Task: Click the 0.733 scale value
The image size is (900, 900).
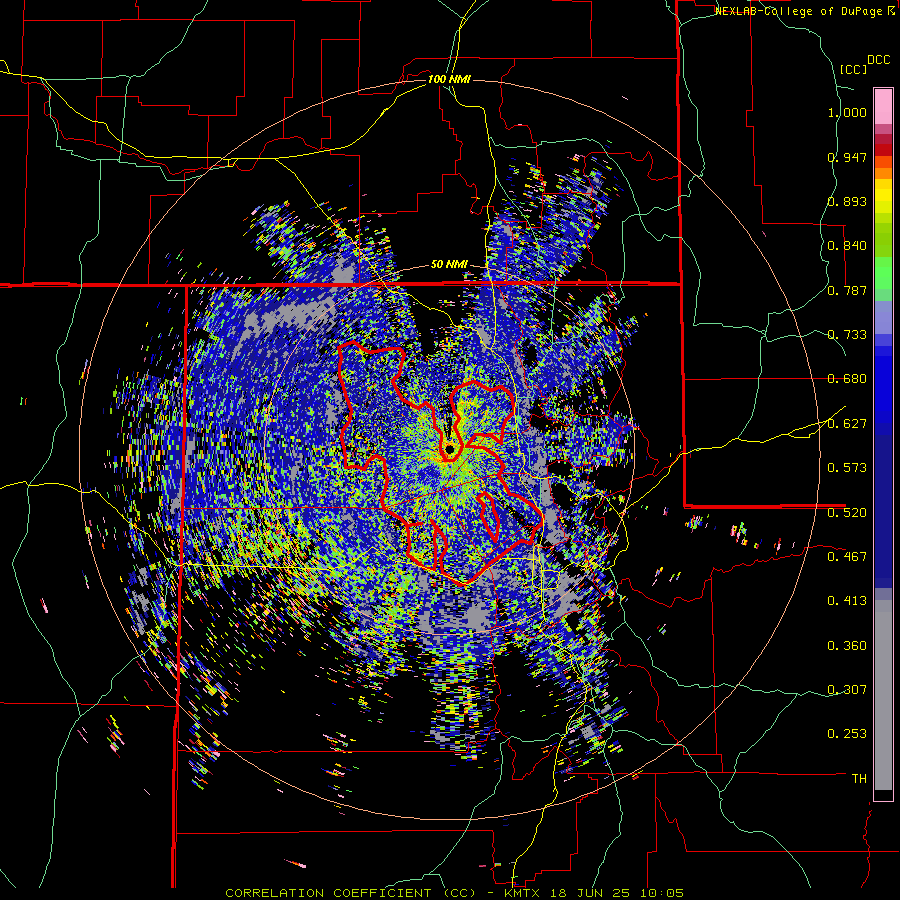Action: coord(847,335)
